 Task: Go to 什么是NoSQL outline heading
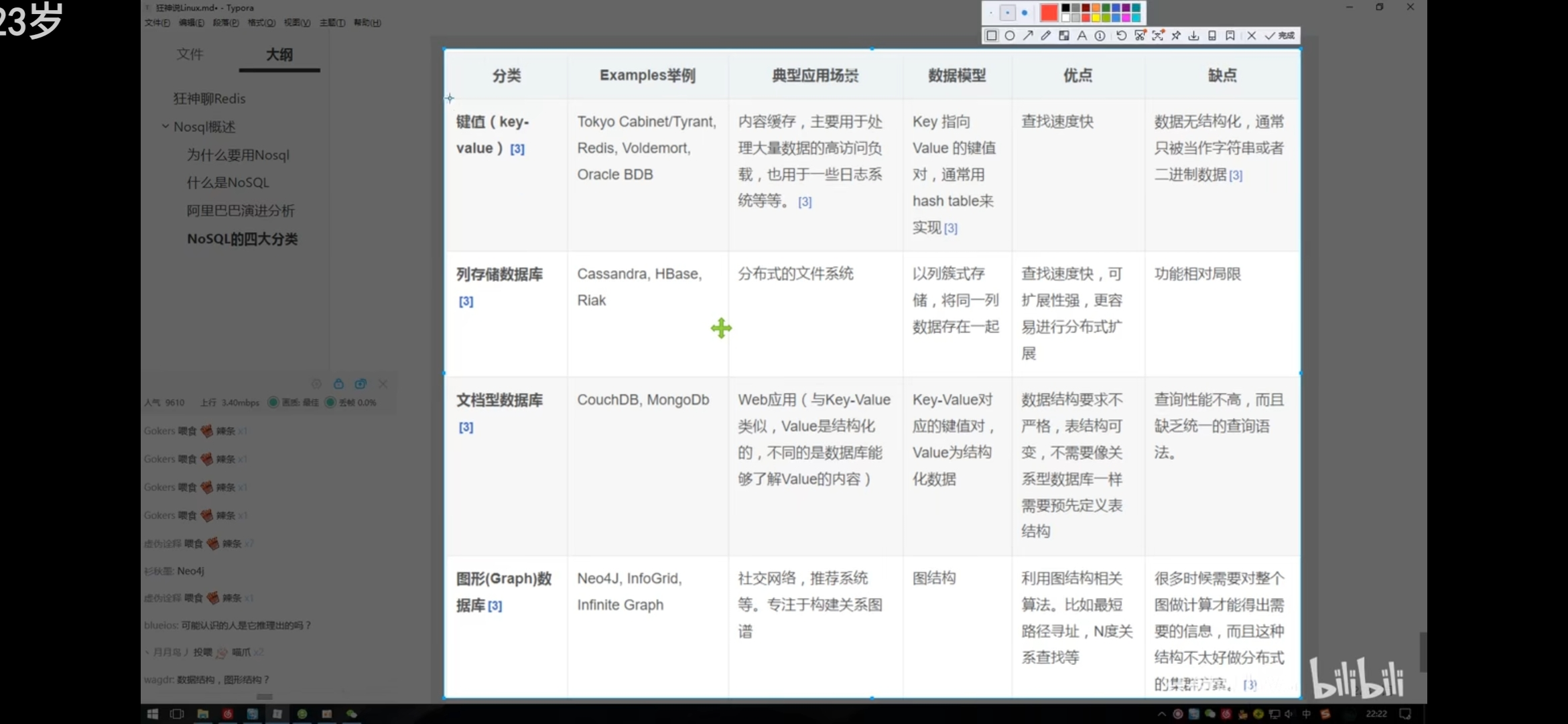tap(228, 182)
